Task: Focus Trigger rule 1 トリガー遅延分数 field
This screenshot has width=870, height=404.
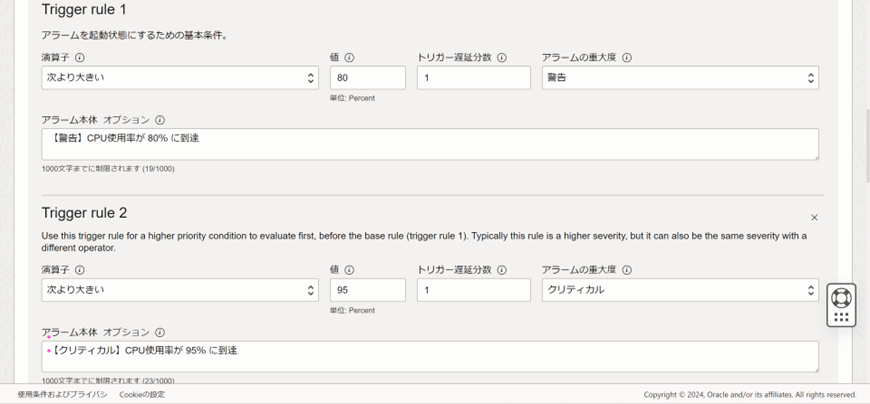Action: pos(473,78)
